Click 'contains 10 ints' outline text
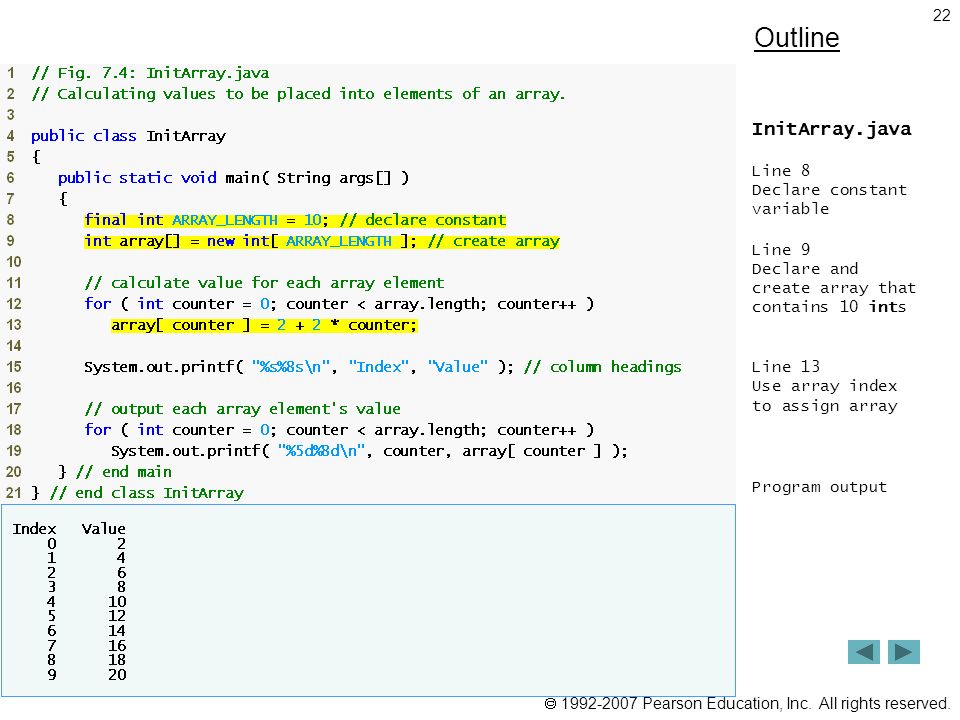This screenshot has height=720, width=960. click(829, 307)
